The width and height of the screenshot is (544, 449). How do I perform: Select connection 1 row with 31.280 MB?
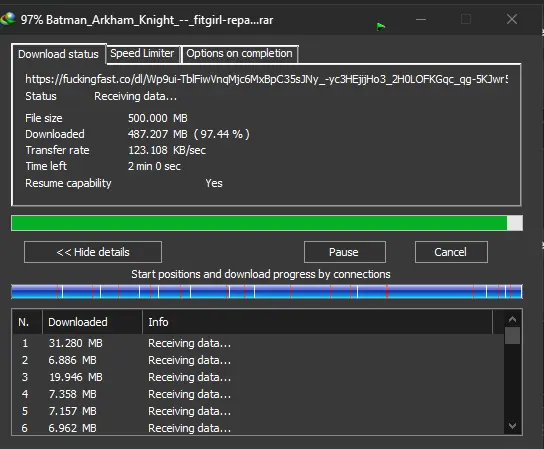(x=258, y=343)
